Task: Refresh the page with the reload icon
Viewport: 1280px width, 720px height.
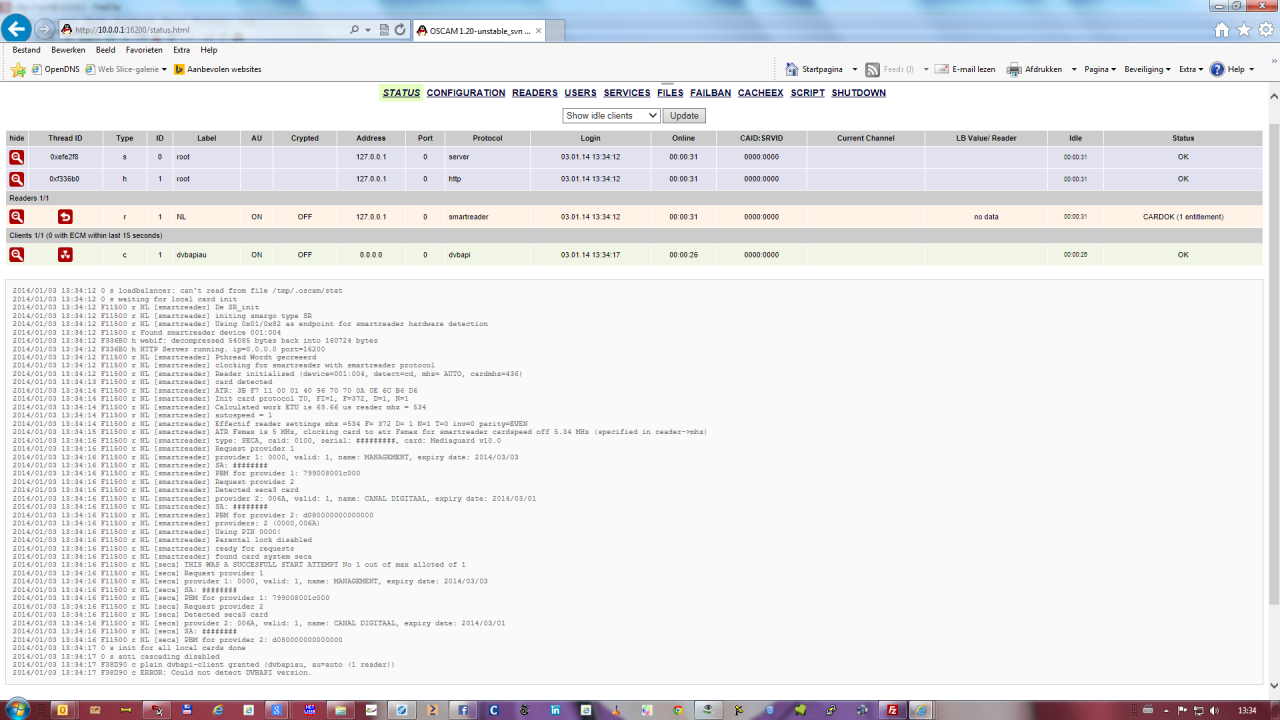Action: pyautogui.click(x=400, y=30)
